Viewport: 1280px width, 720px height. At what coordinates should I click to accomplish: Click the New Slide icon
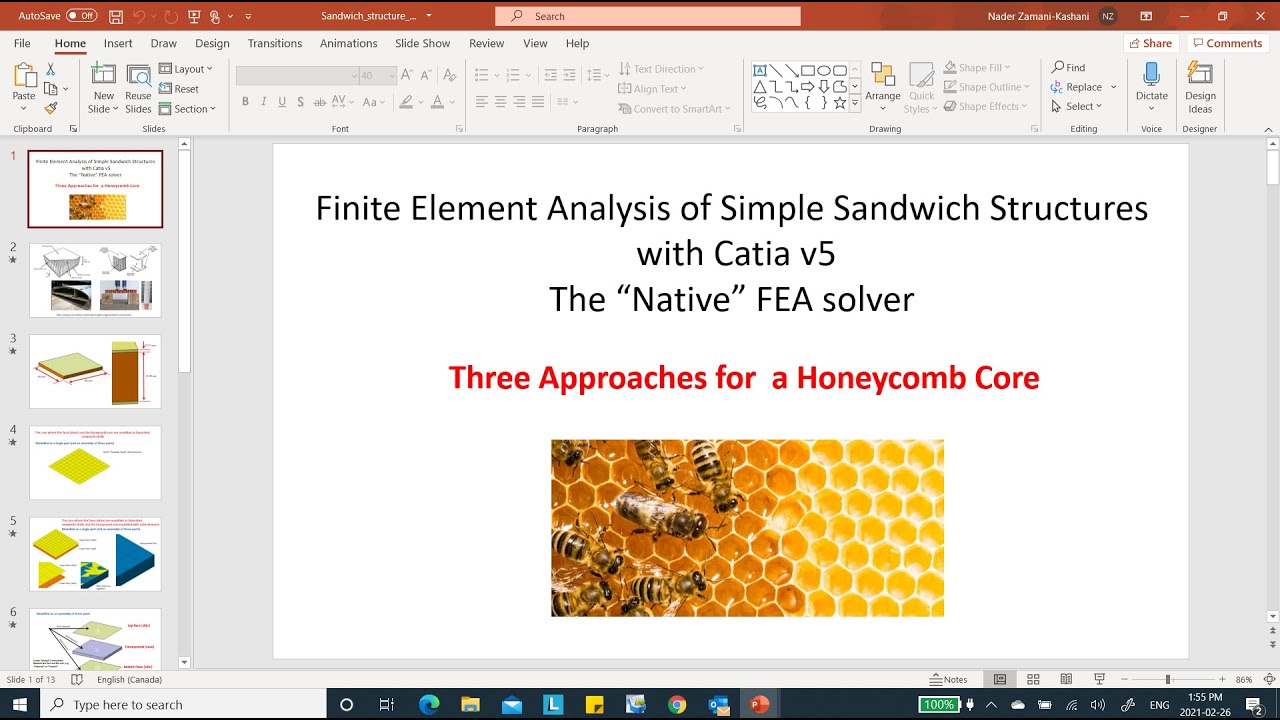[103, 75]
